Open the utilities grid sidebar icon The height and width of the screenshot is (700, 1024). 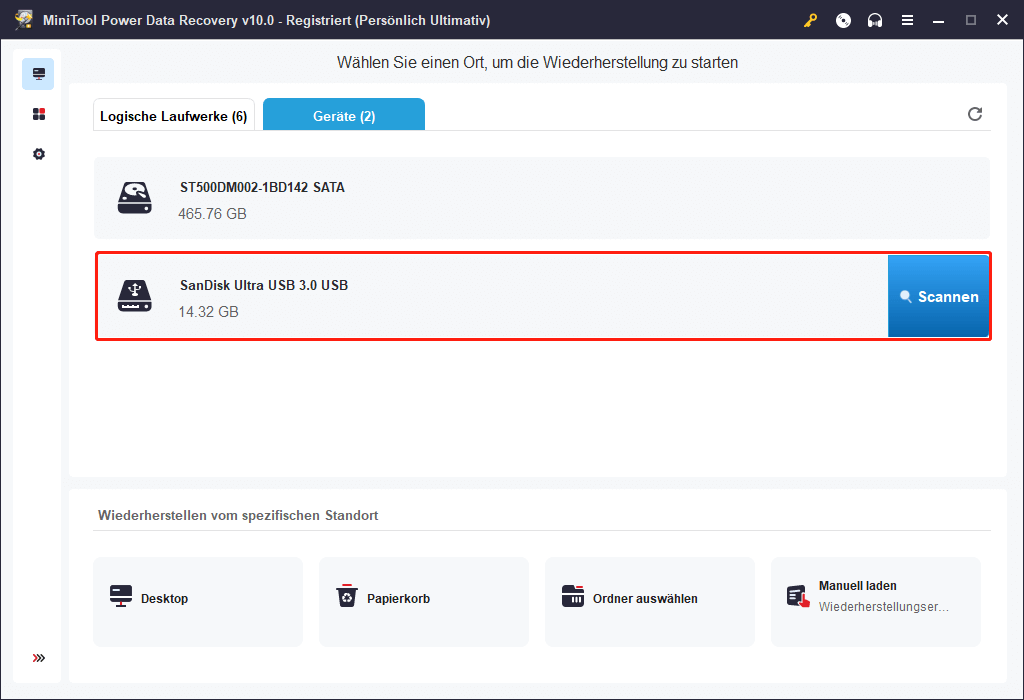[x=39, y=114]
